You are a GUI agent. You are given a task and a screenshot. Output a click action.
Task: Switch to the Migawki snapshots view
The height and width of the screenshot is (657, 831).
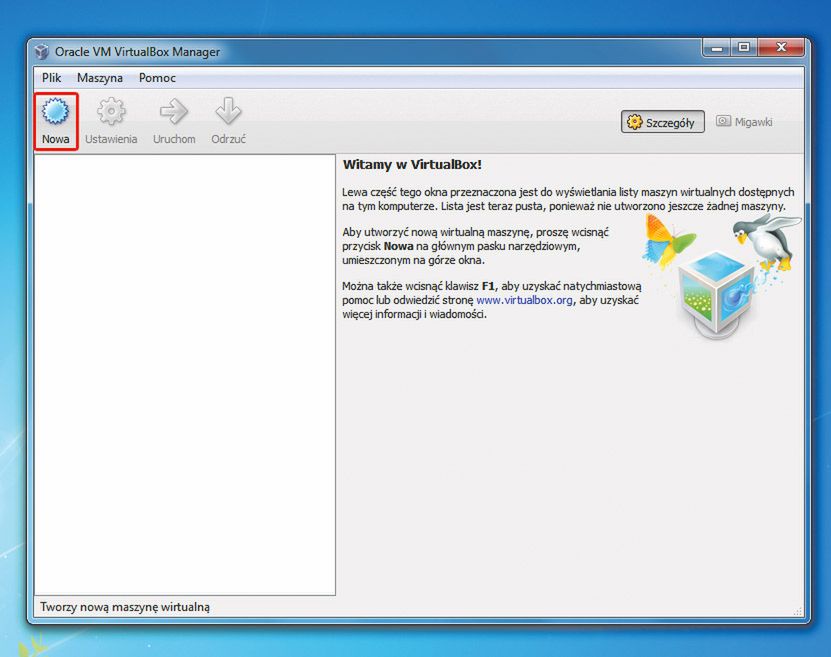[745, 122]
